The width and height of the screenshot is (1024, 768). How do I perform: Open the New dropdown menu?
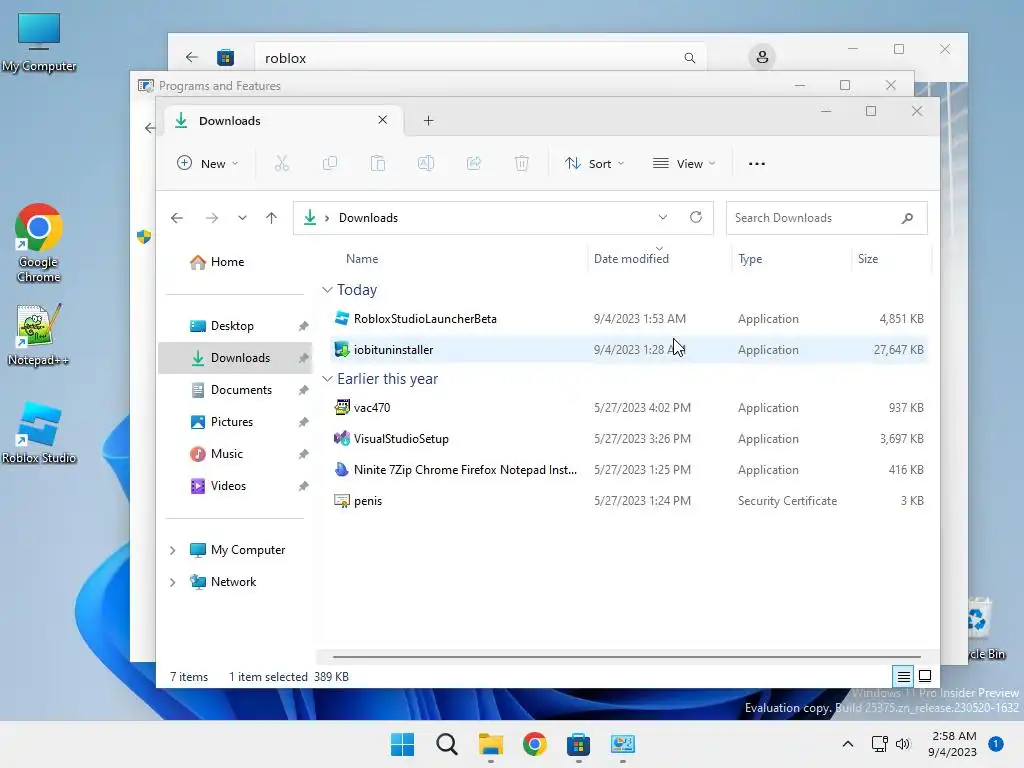[x=208, y=163]
